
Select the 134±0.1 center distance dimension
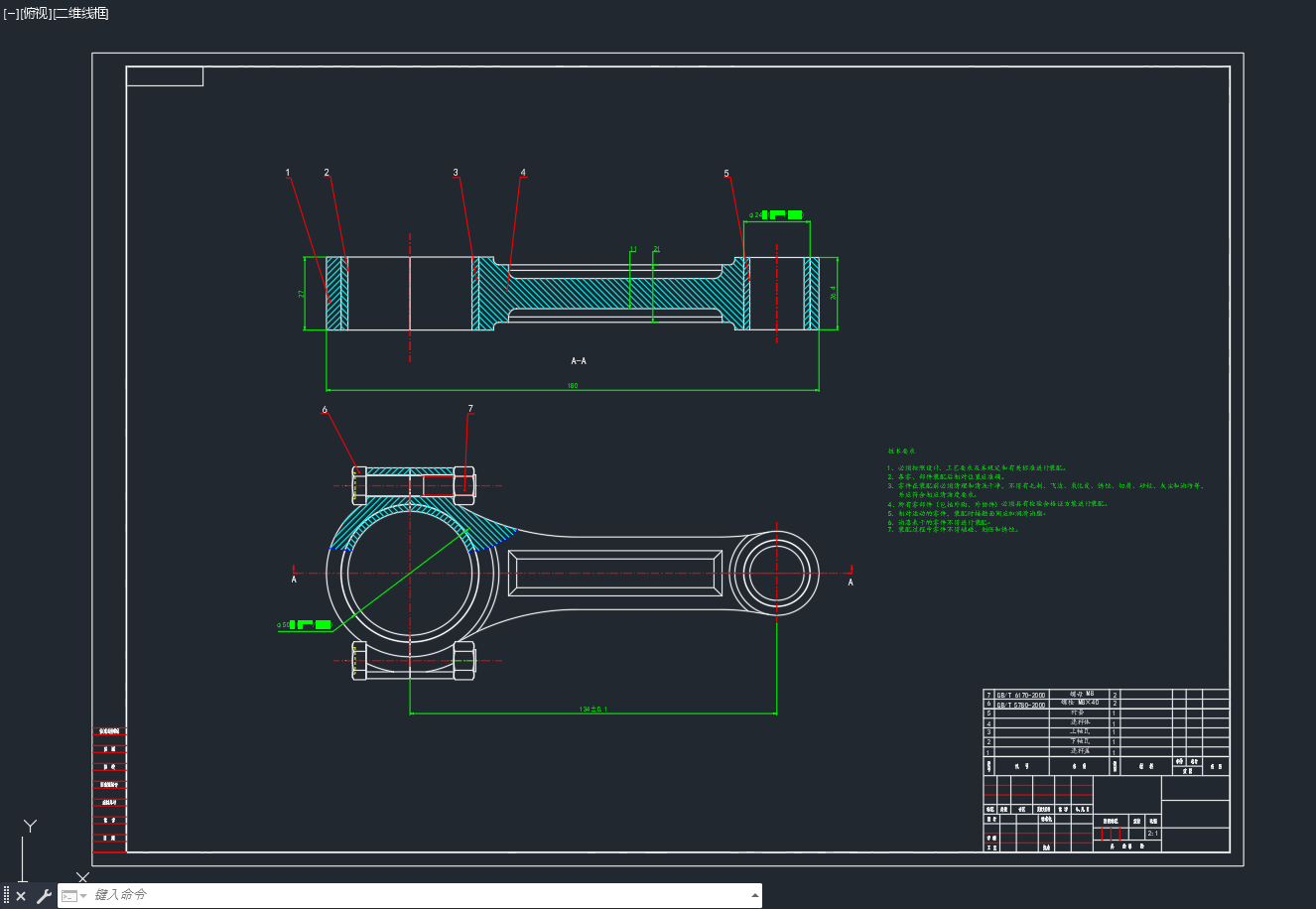click(592, 709)
